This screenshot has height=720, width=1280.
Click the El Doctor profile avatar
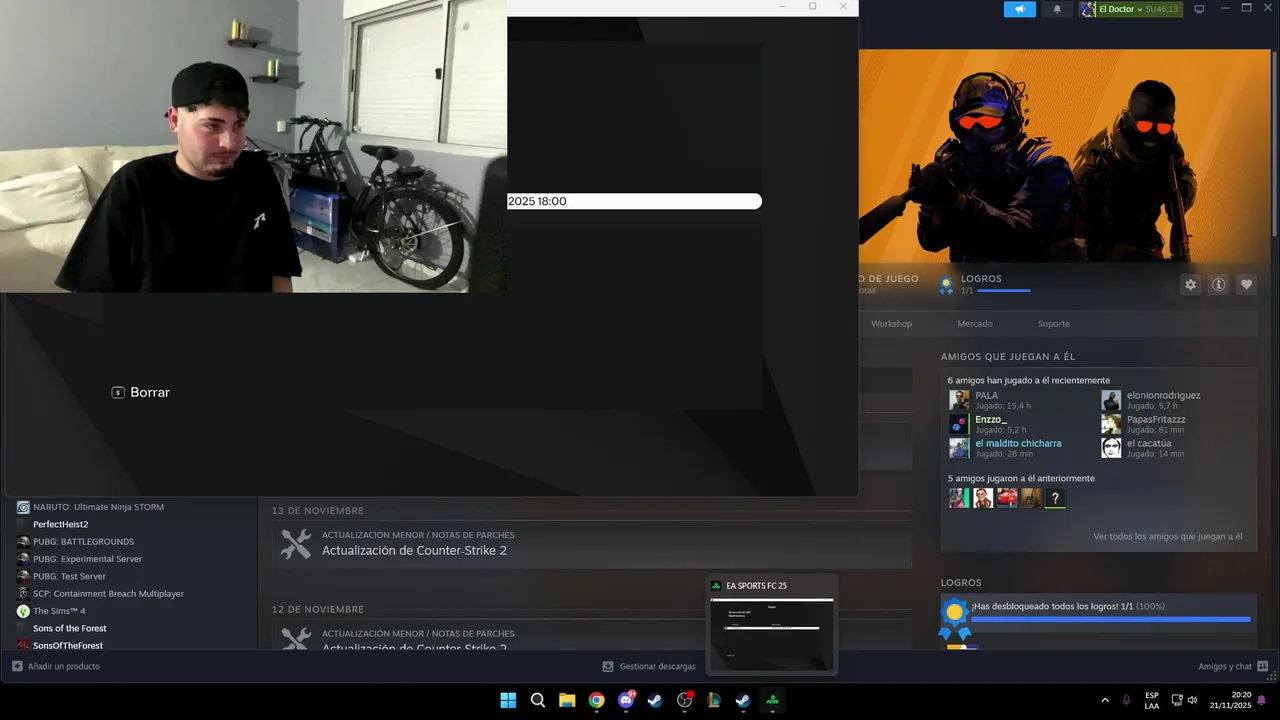[1088, 9]
